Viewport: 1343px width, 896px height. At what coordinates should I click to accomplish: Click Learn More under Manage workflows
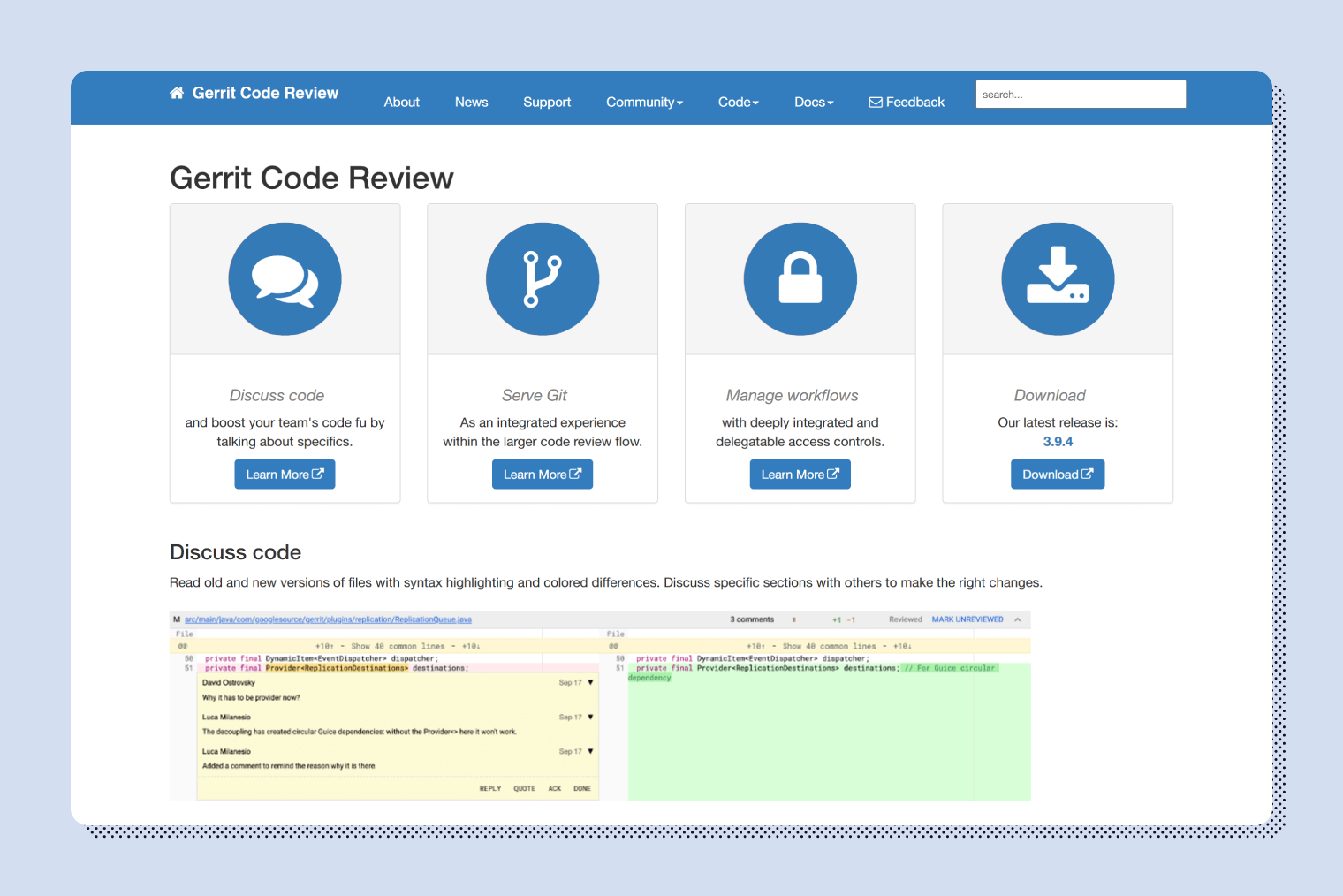coord(800,475)
